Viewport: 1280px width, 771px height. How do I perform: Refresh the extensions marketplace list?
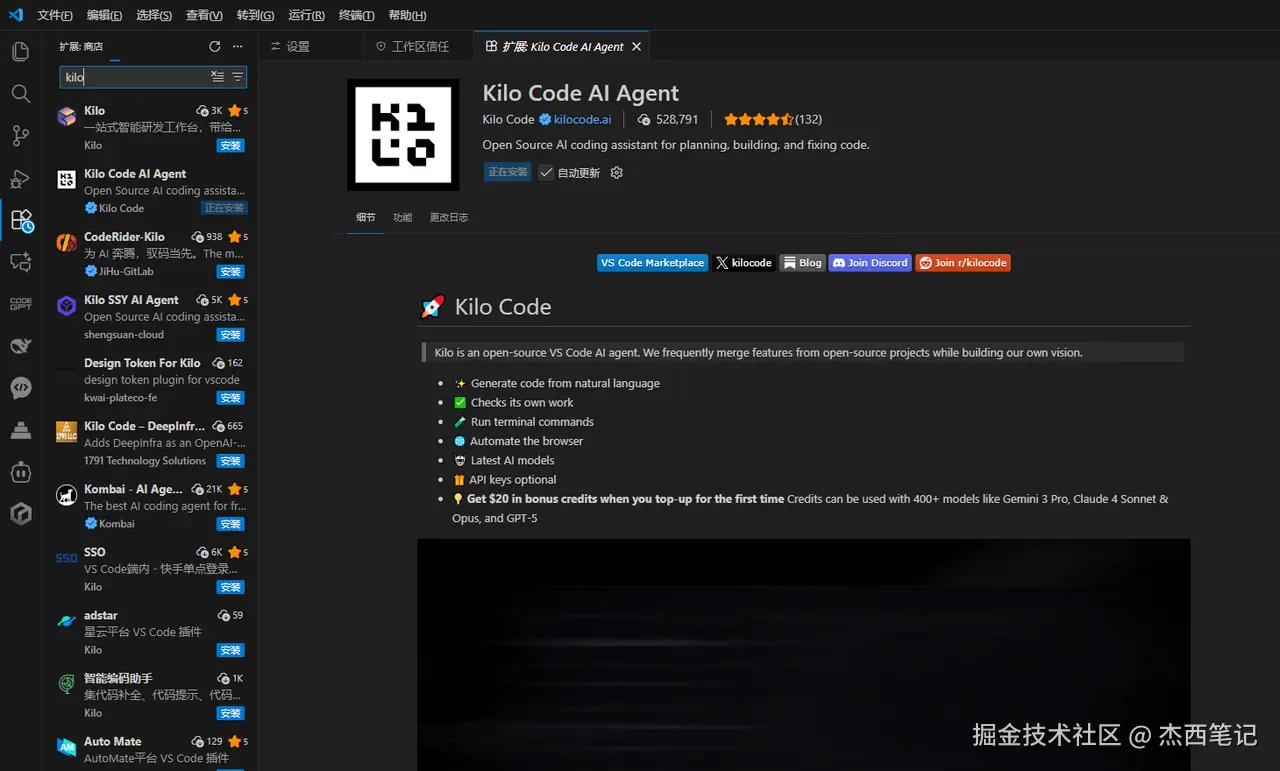click(214, 46)
